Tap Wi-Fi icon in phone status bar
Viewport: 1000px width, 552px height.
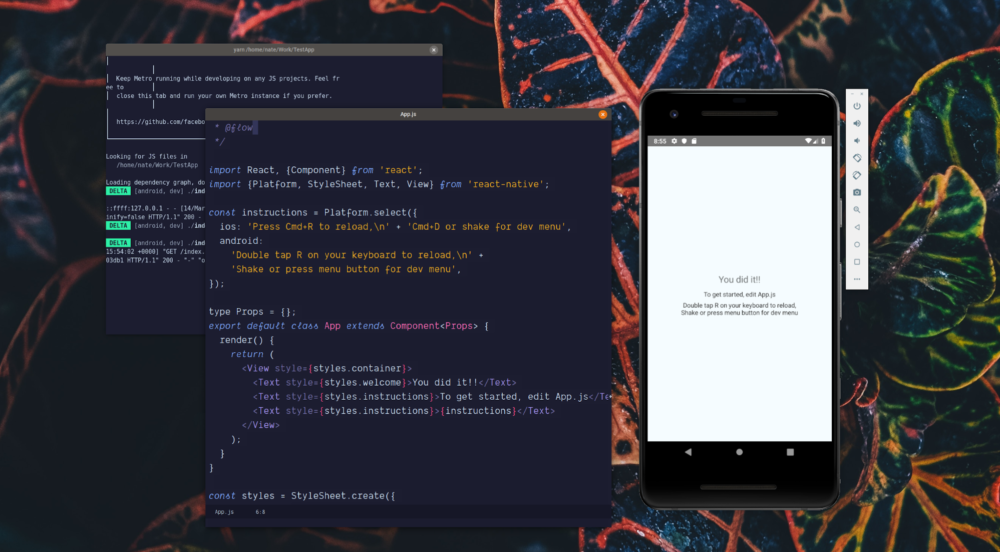pyautogui.click(x=808, y=141)
